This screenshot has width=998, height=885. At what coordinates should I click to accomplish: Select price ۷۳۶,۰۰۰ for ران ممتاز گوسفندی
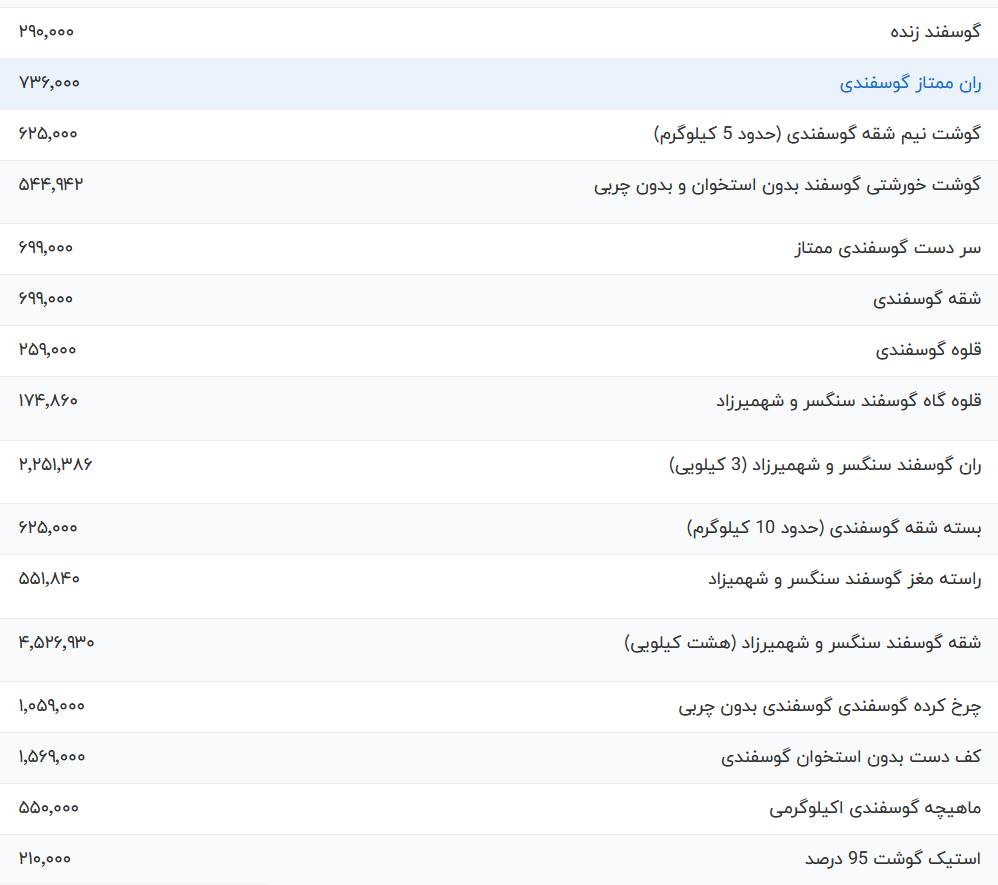(x=49, y=82)
